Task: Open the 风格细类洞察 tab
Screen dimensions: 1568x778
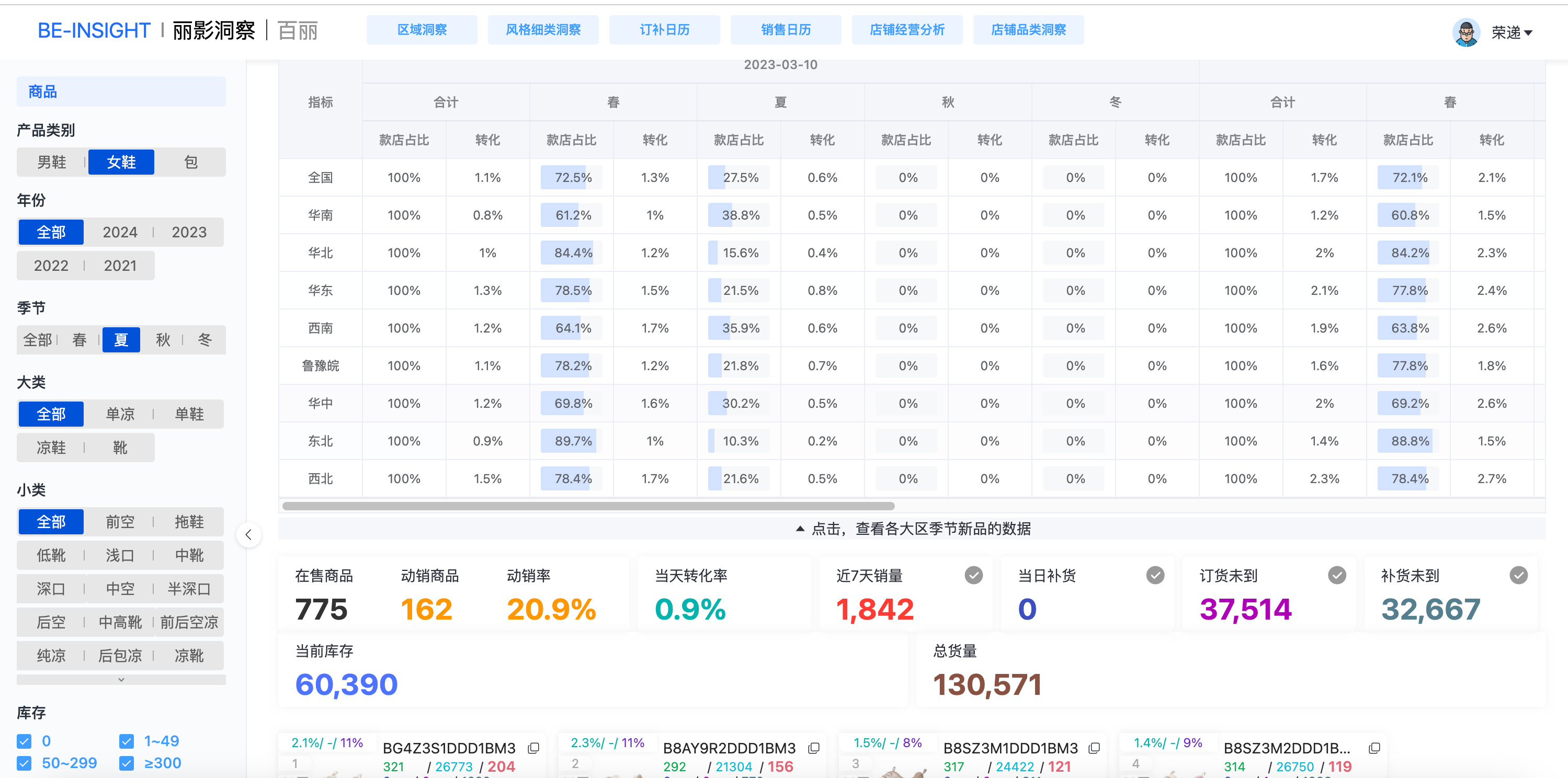Action: pos(543,30)
